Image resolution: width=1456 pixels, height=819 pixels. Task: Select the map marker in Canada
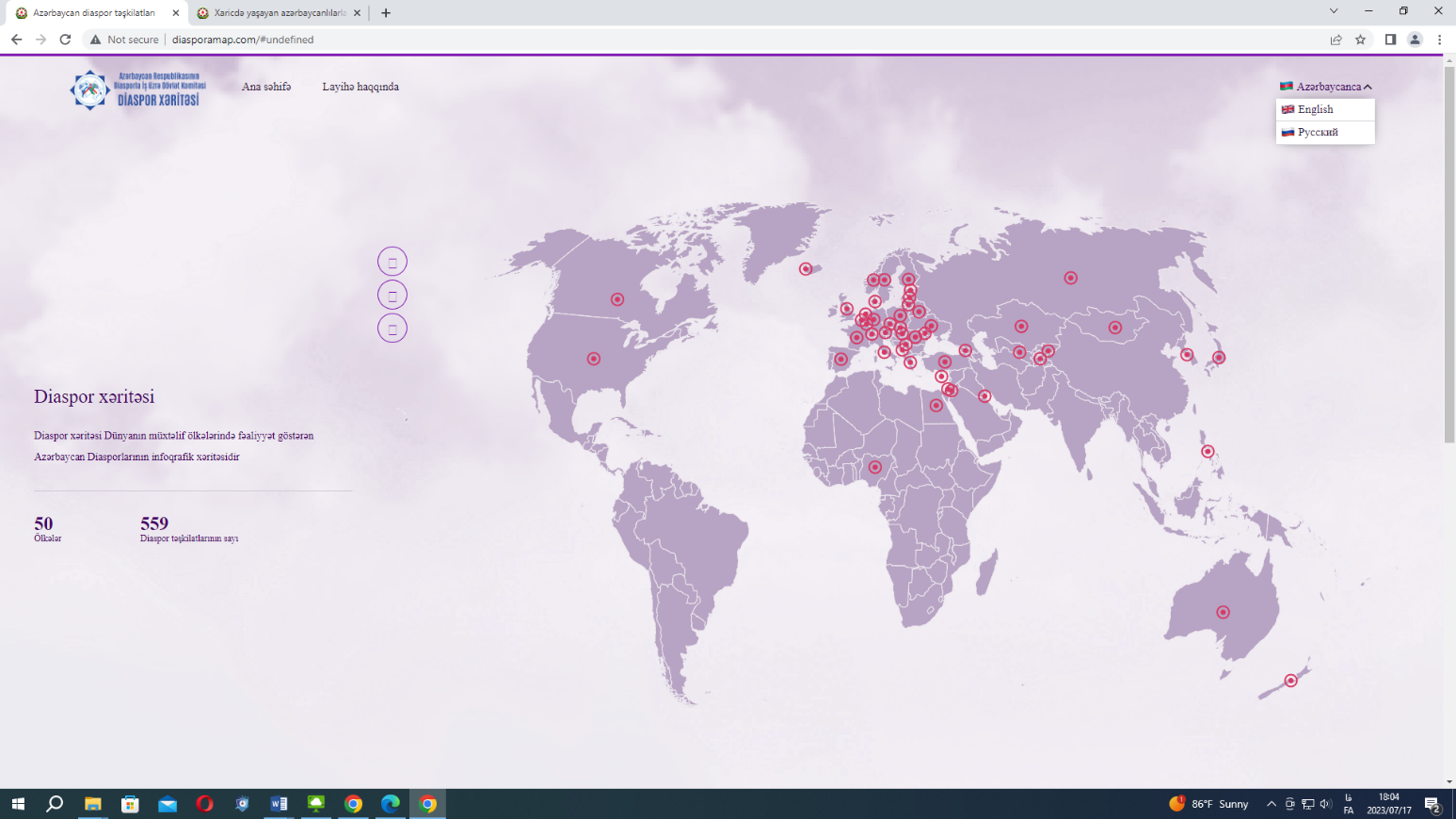click(x=617, y=299)
